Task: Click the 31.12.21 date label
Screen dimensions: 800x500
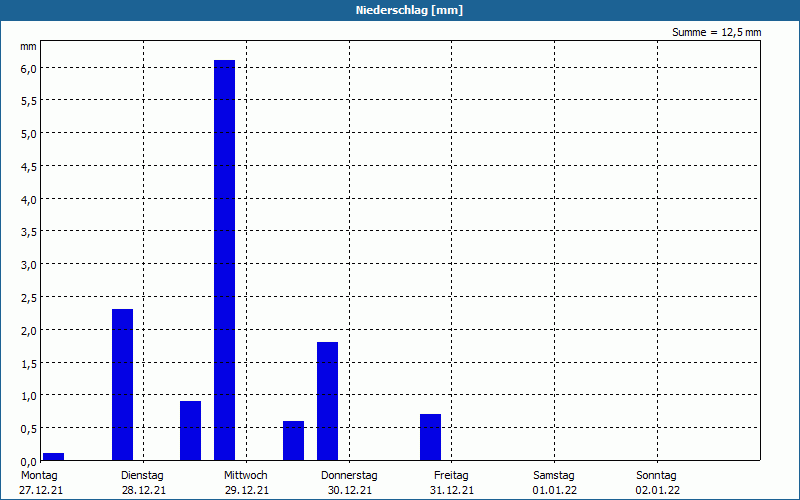Action: pos(452,491)
